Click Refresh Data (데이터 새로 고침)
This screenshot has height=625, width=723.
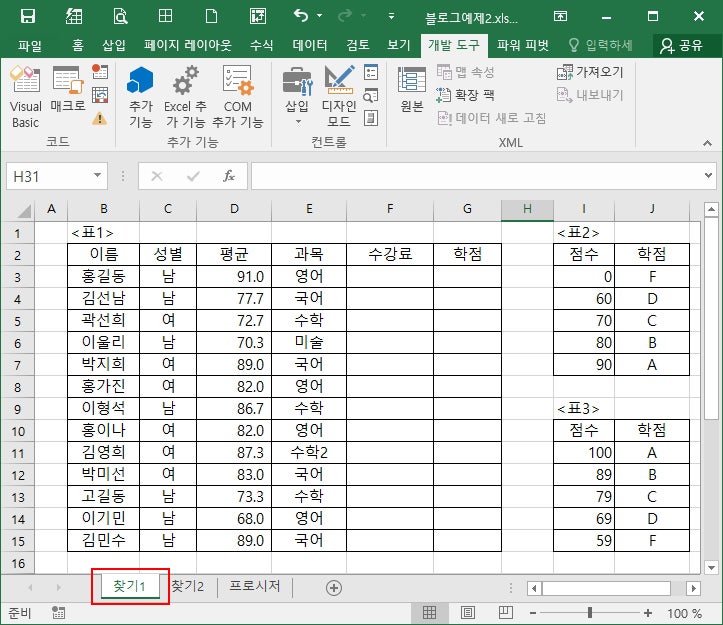pos(492,119)
